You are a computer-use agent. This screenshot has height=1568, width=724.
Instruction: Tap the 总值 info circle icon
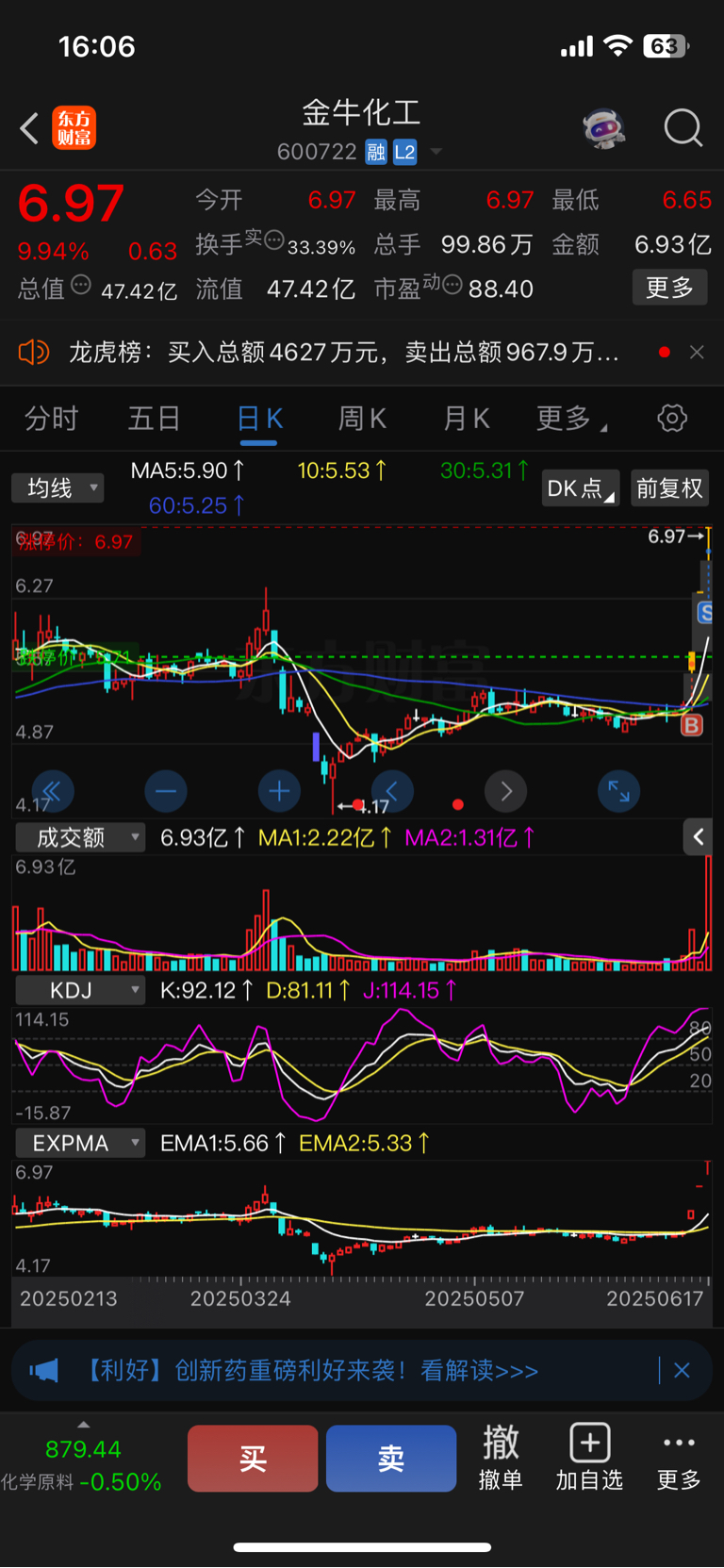[81, 284]
